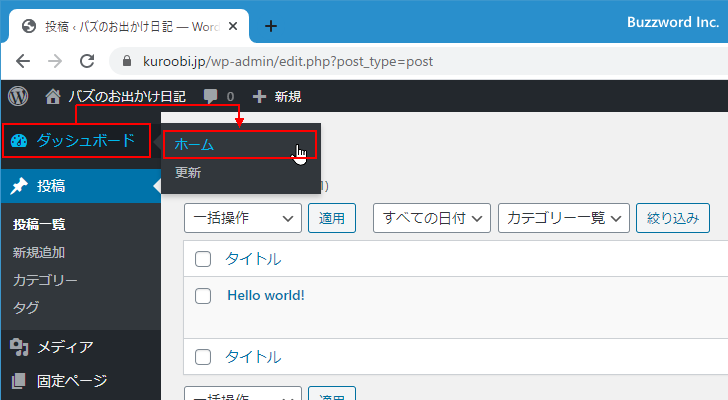Open the カテゴリー一覧 dropdown
Image resolution: width=728 pixels, height=400 pixels.
click(x=564, y=218)
